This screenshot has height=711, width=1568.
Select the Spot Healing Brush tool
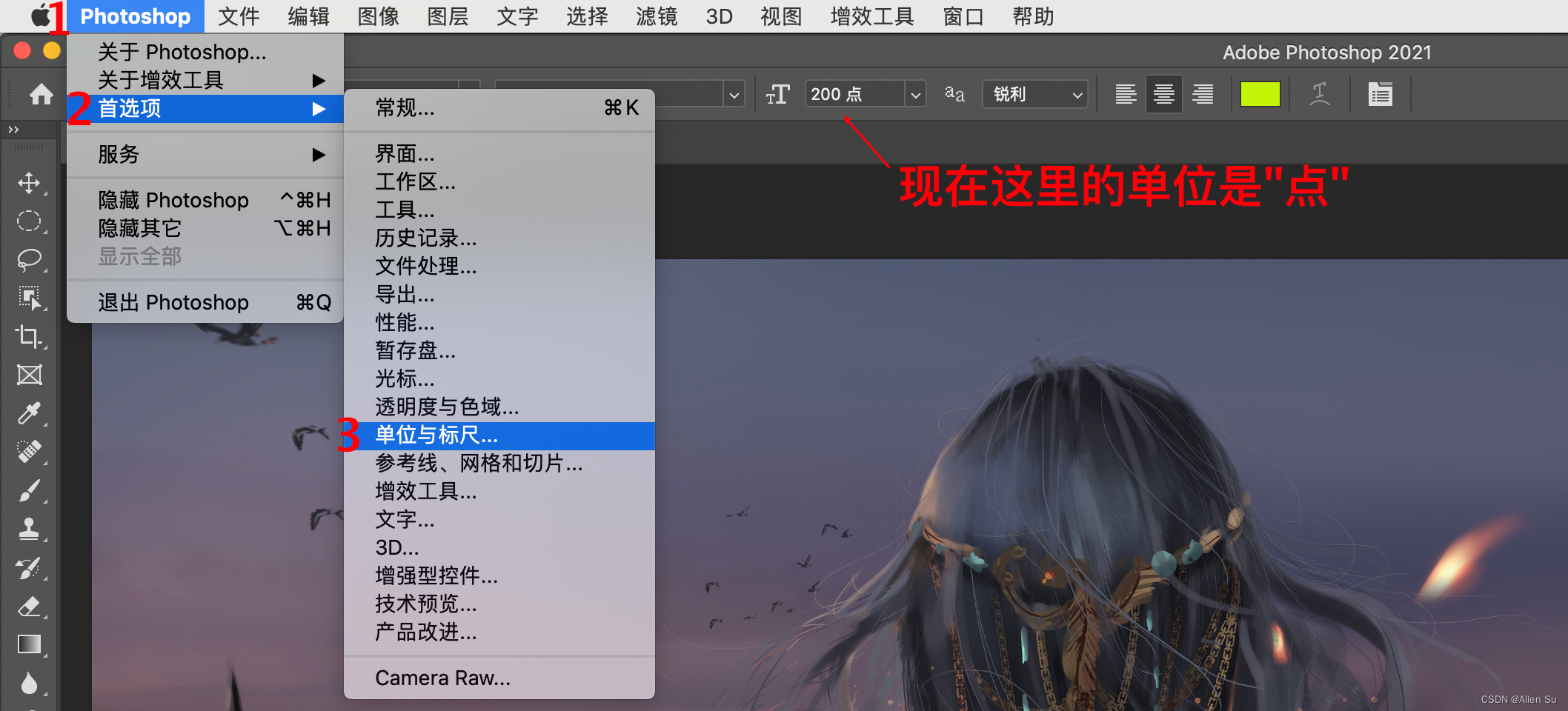[x=30, y=452]
